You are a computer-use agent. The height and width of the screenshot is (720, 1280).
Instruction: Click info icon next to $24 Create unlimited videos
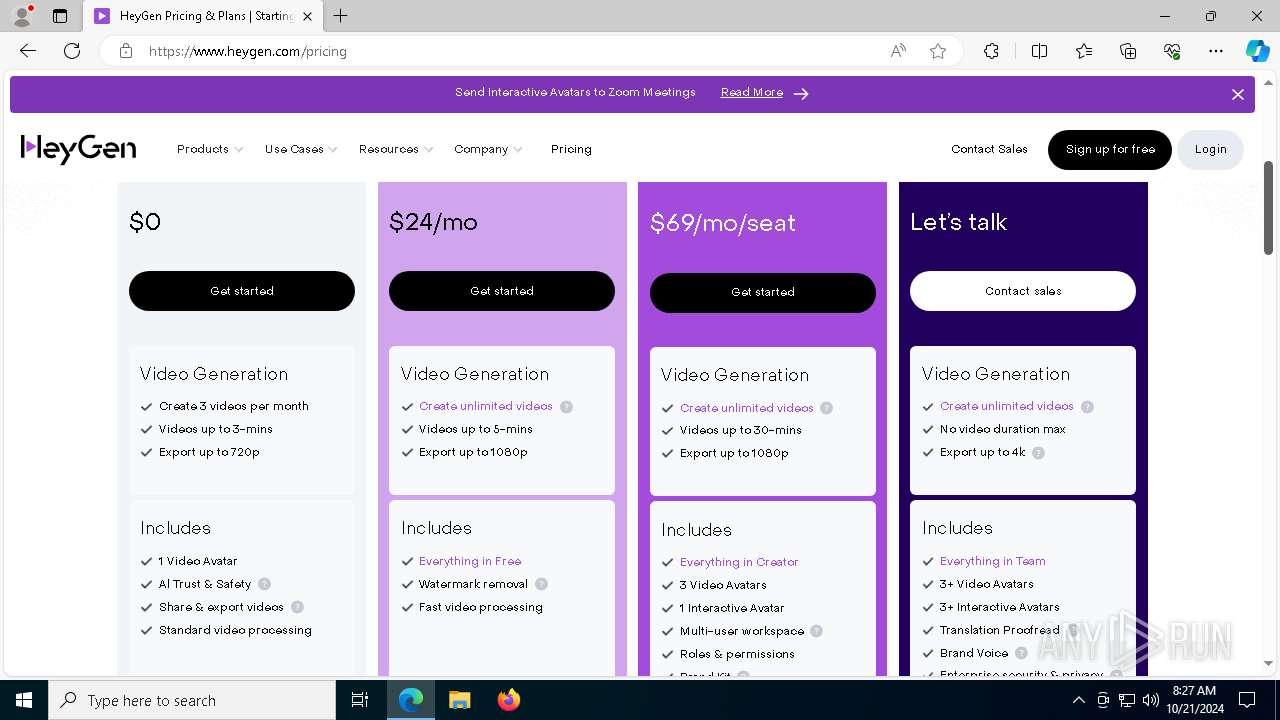566,407
